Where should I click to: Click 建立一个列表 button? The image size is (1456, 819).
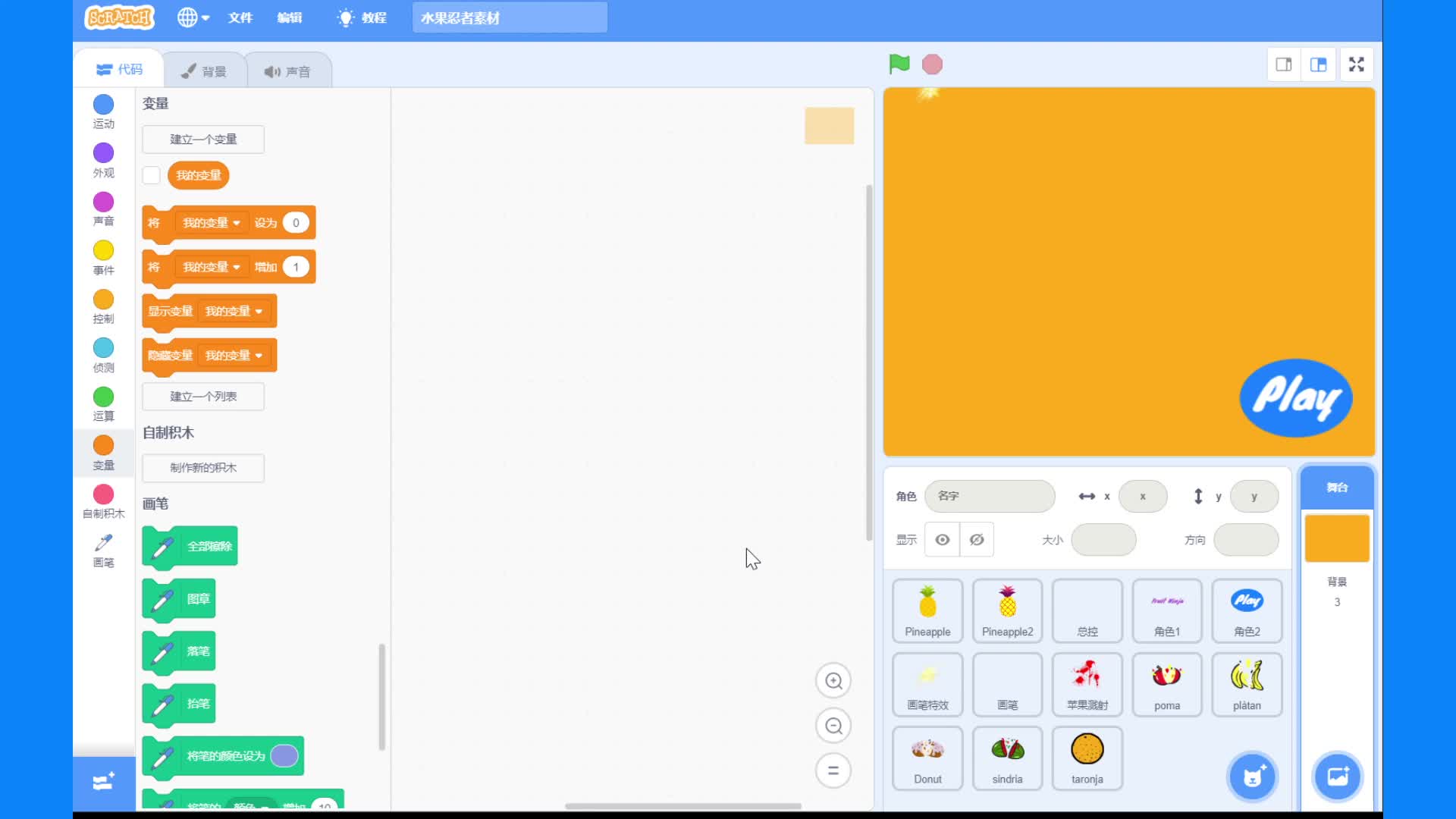pos(203,396)
